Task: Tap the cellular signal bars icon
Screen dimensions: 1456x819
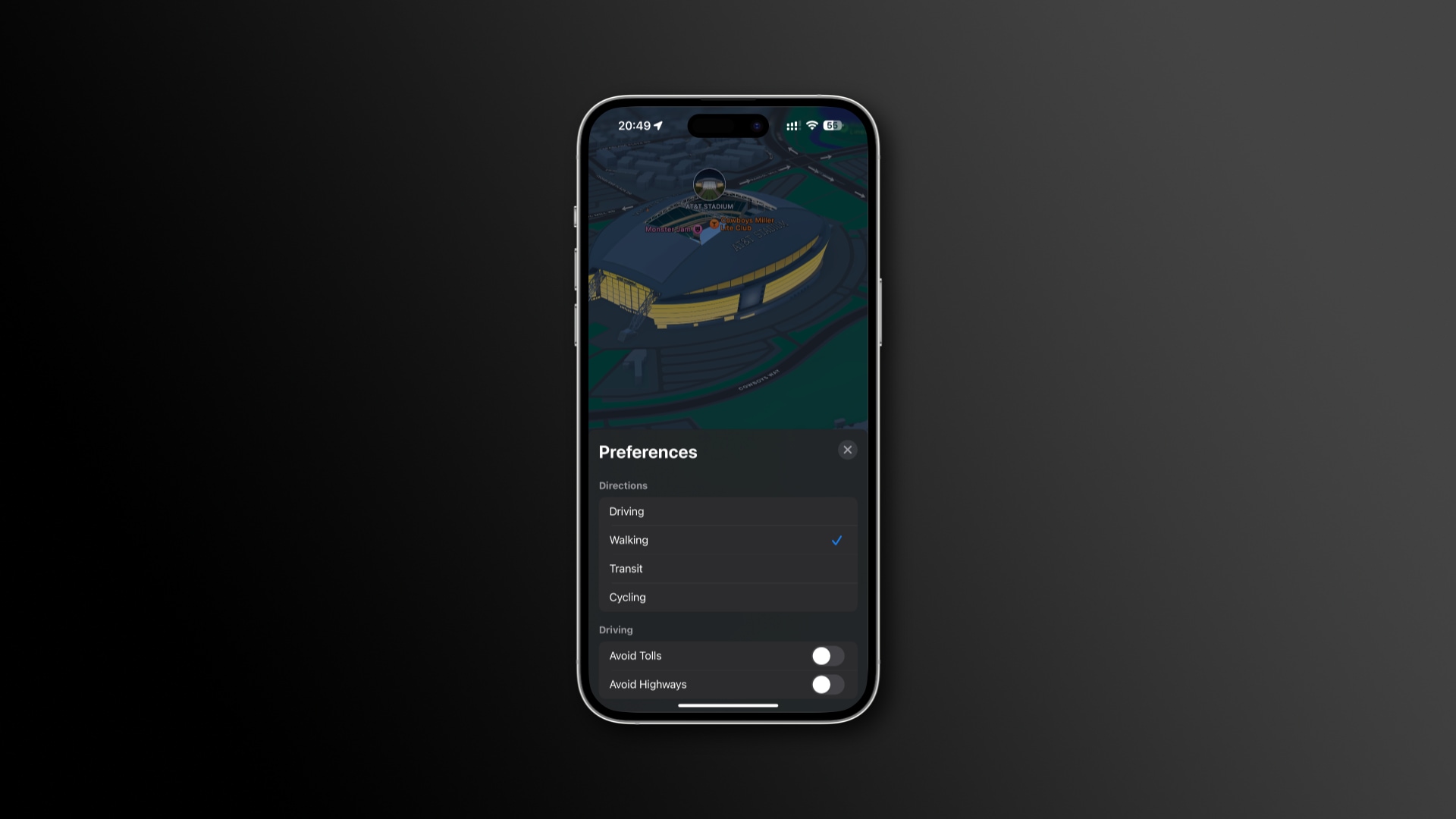Action: pos(790,124)
